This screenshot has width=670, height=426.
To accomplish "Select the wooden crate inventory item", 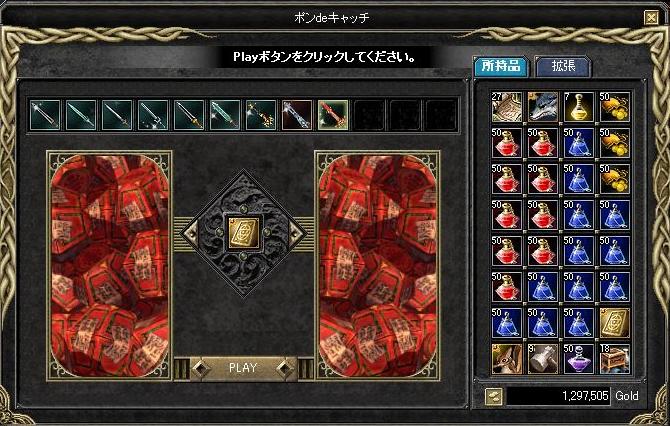I will (x=614, y=359).
